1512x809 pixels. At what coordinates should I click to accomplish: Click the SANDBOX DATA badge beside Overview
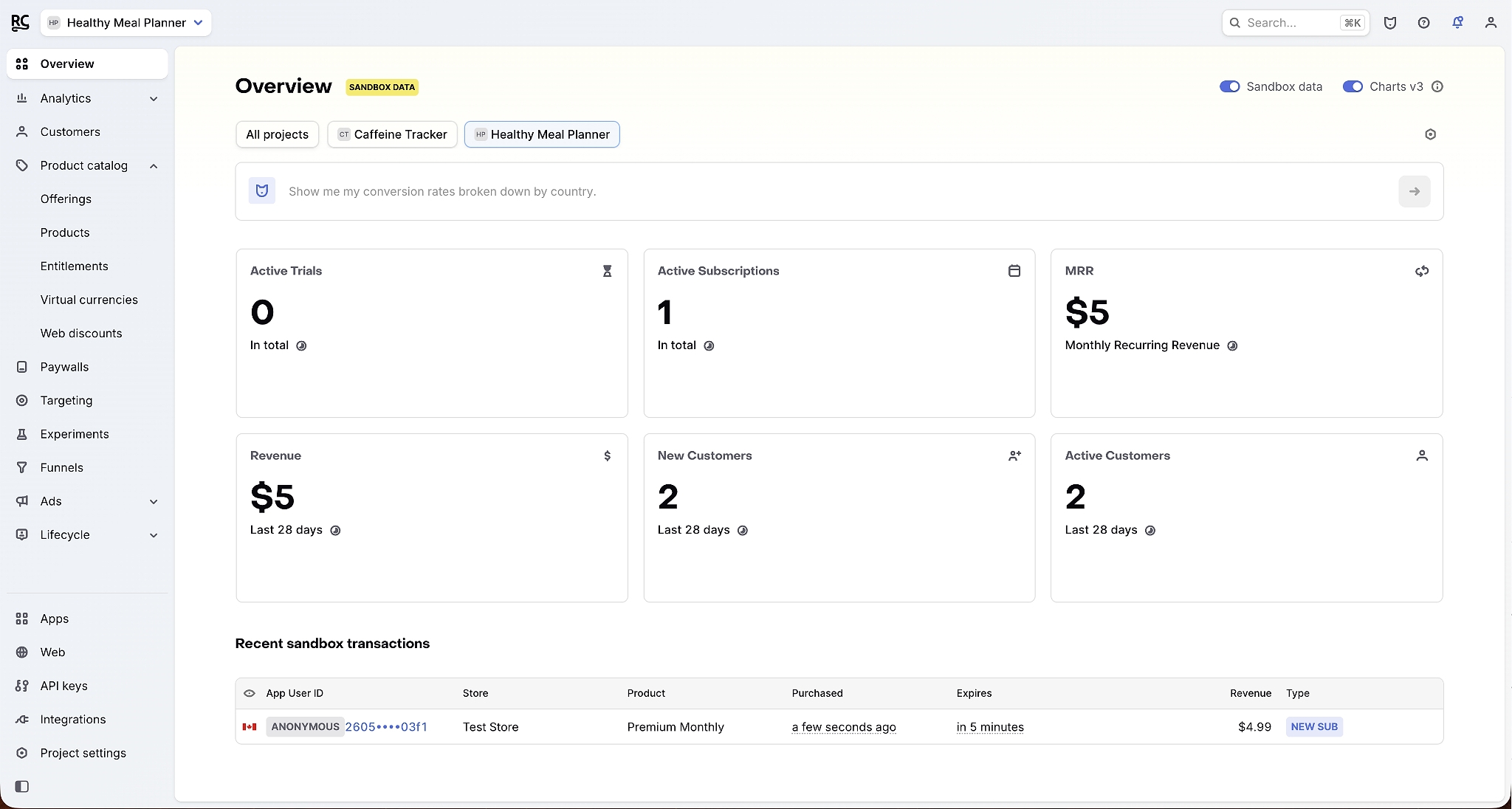click(x=382, y=87)
